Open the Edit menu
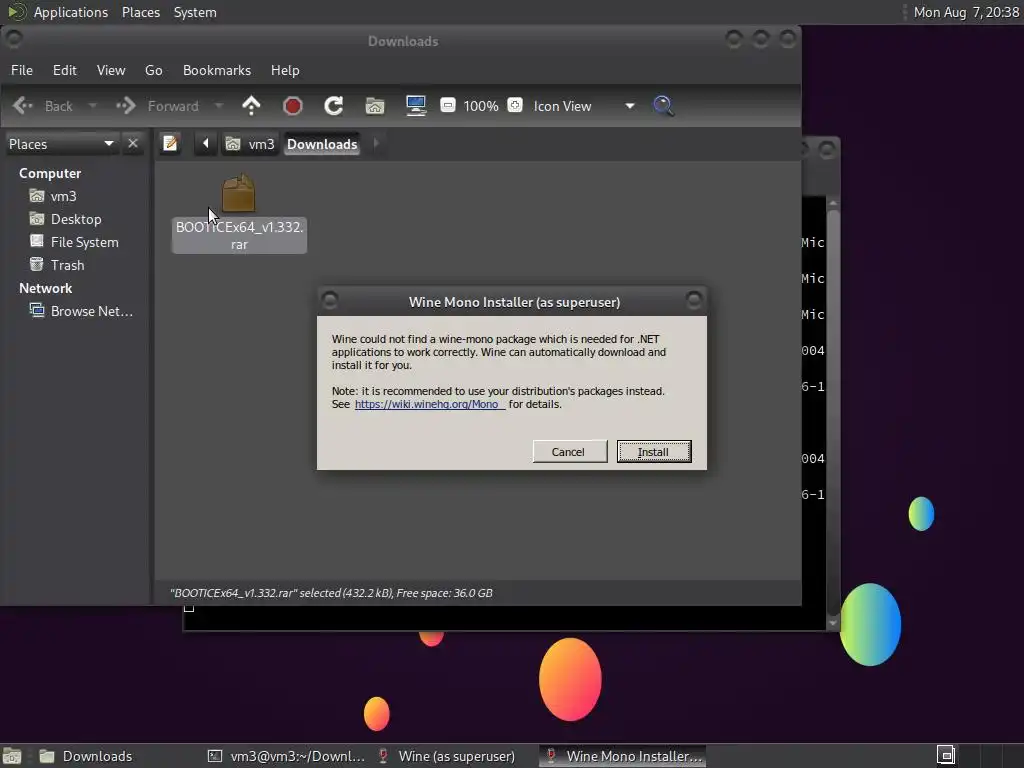Viewport: 1024px width, 768px height. click(65, 71)
